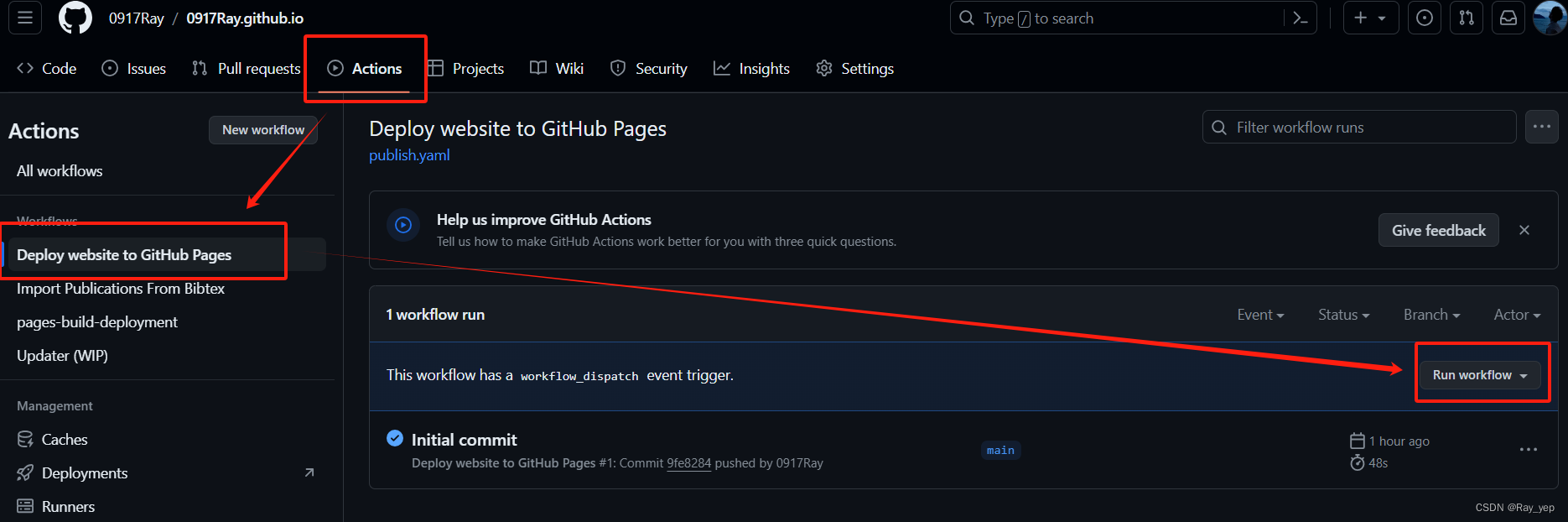Open the hamburger navigation menu
1568x522 pixels.
pyautogui.click(x=25, y=18)
